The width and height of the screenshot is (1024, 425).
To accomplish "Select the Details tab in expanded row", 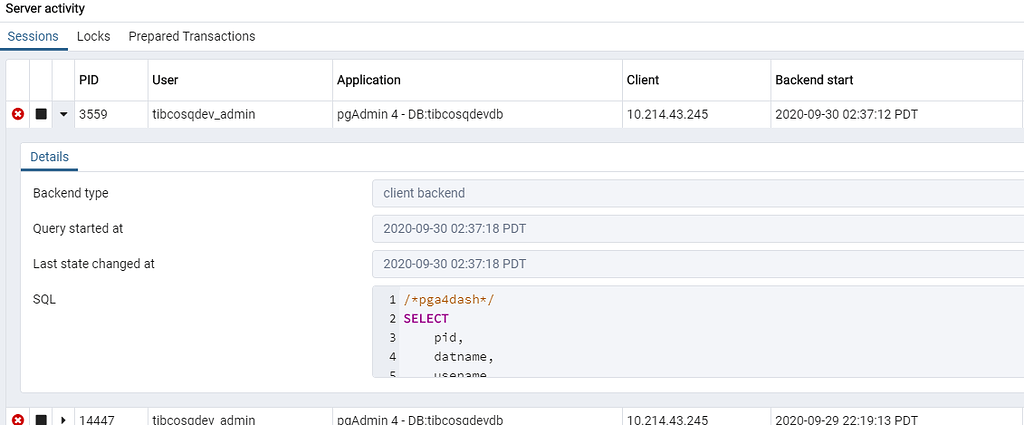I will pos(49,157).
